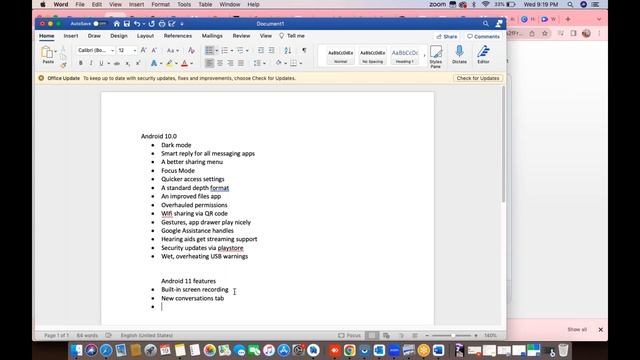
Task: Switch to Print Layout view in status bar
Action: coord(372,336)
